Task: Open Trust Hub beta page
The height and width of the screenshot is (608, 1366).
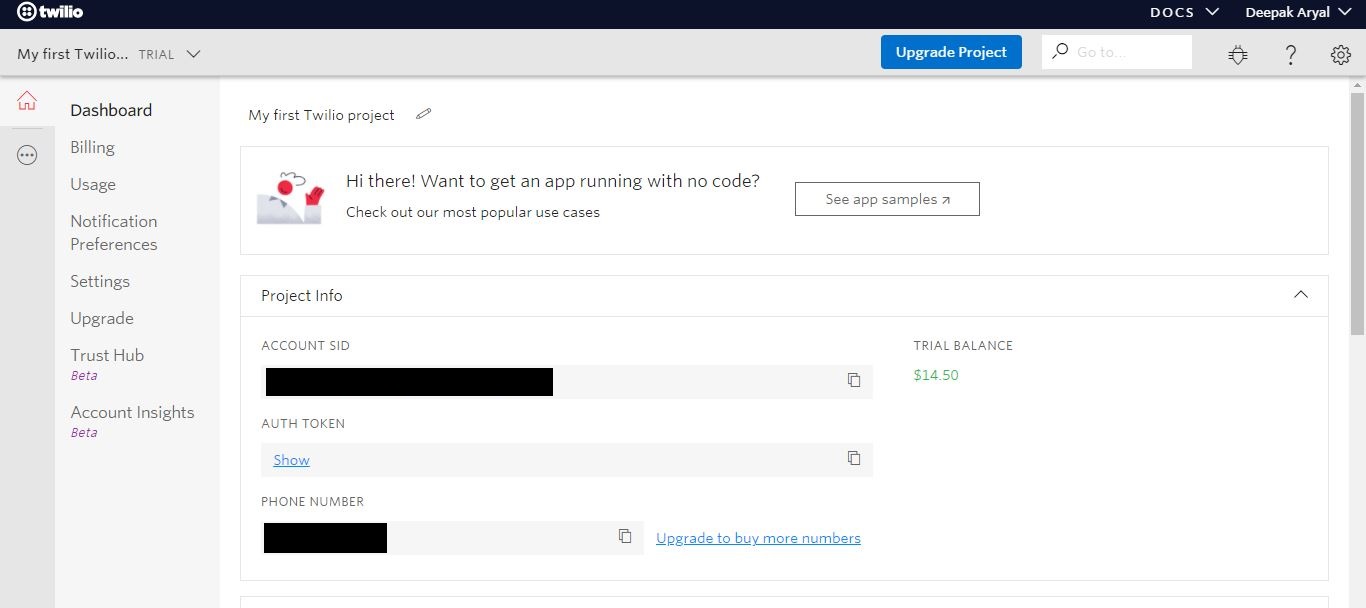Action: [x=107, y=364]
